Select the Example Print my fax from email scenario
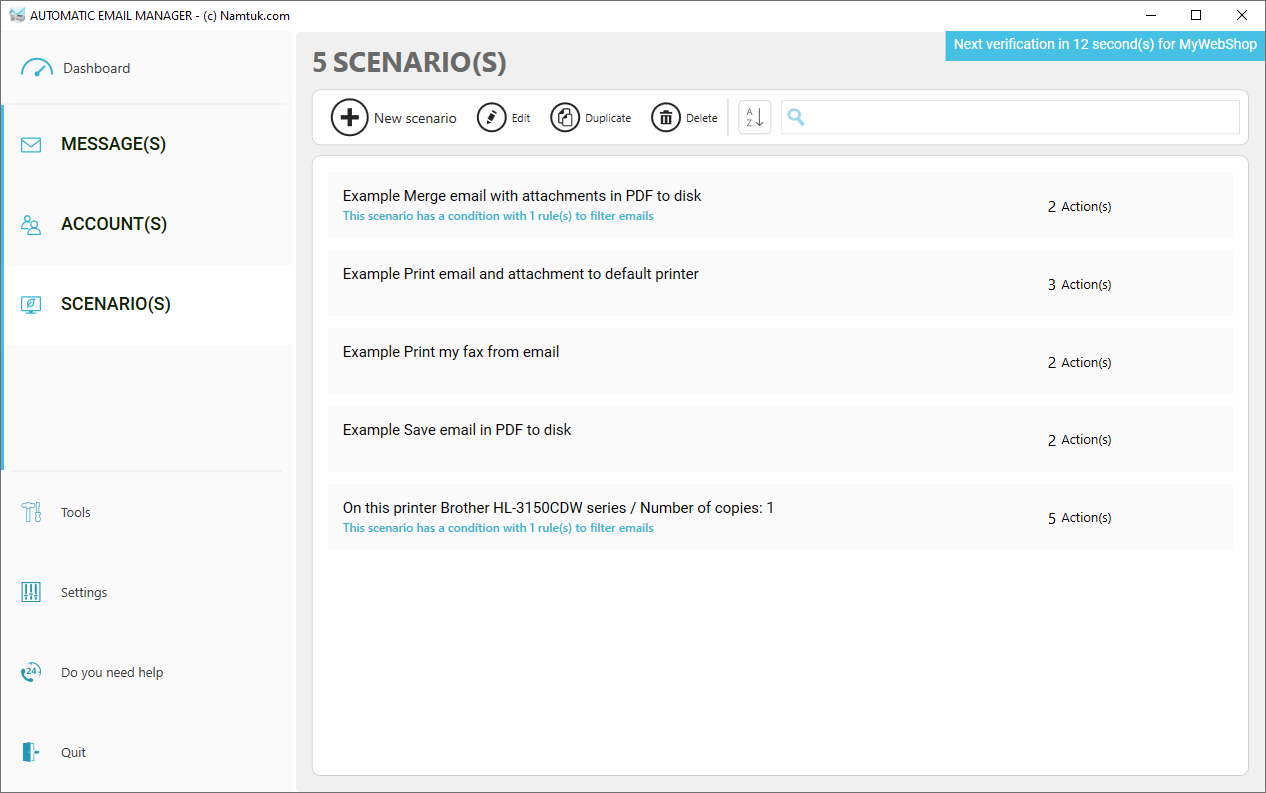The image size is (1266, 793). tap(451, 351)
